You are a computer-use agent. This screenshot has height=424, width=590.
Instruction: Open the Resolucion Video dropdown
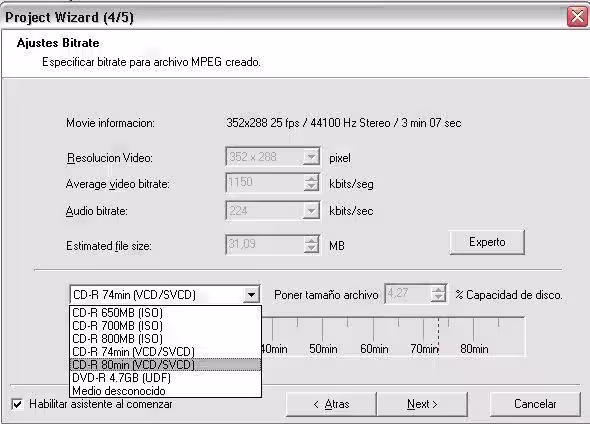coord(311,157)
